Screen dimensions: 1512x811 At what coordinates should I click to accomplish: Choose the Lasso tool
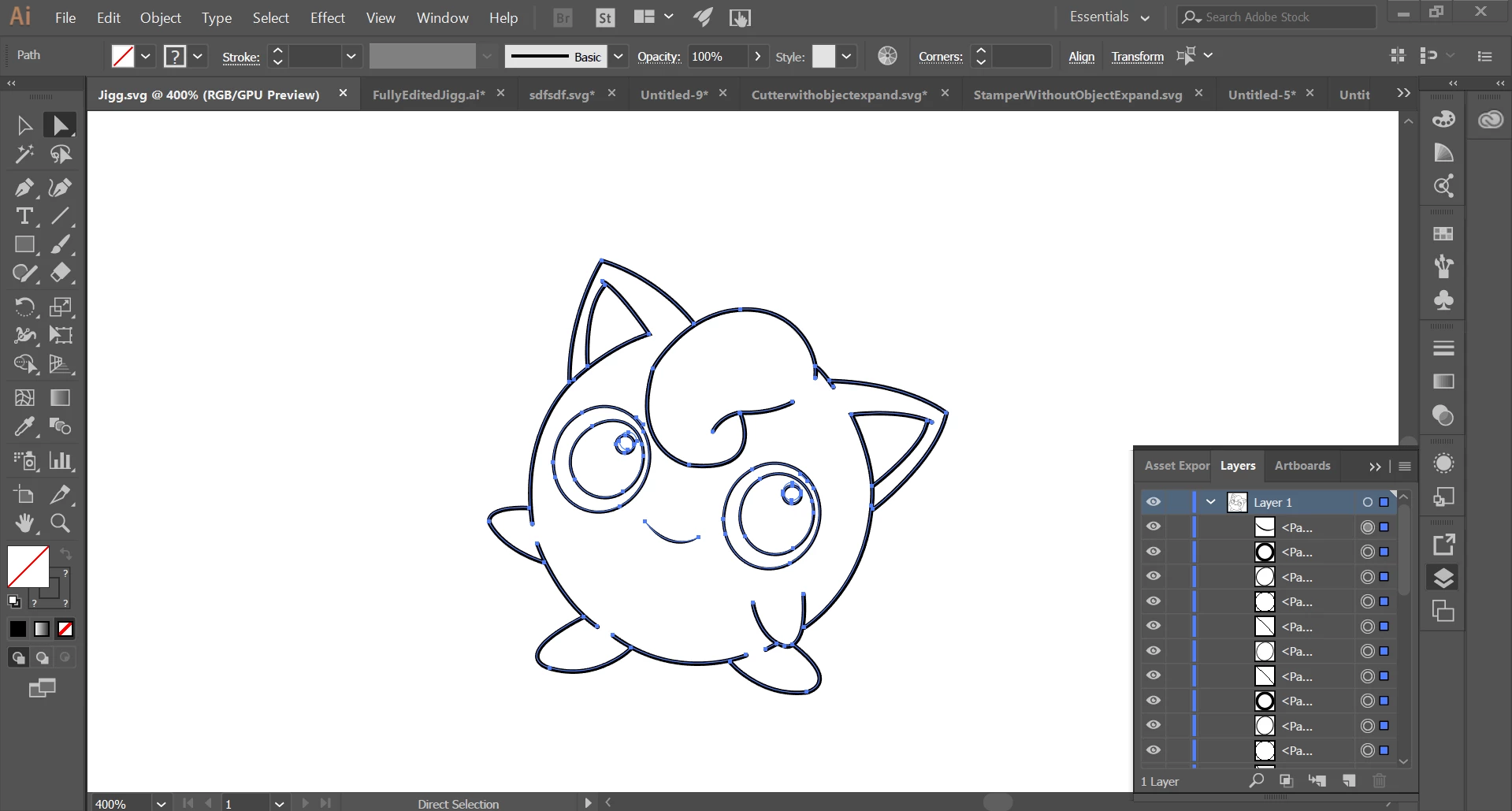[60, 154]
